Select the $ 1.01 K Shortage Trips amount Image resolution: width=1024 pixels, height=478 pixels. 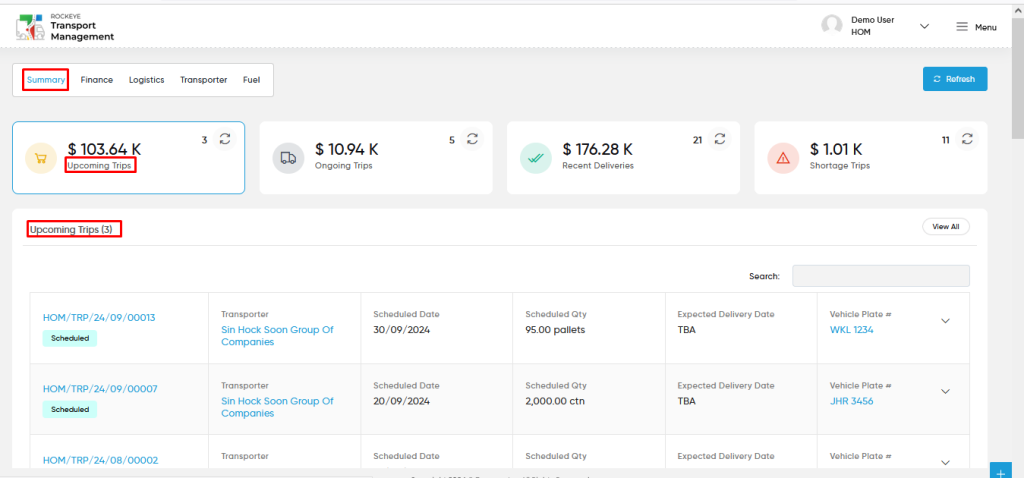click(x=836, y=150)
